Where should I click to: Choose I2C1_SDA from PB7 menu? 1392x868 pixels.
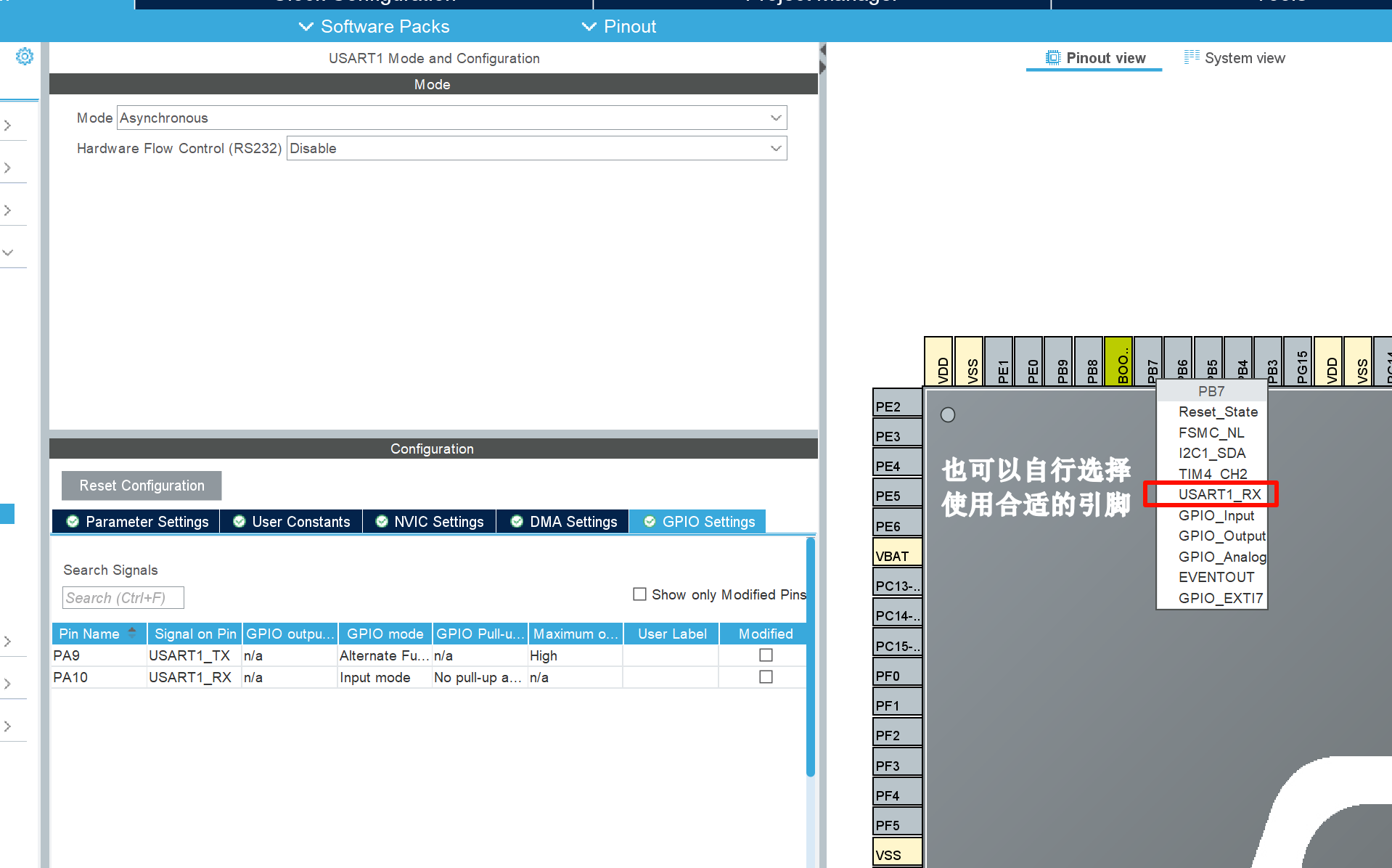1211,453
